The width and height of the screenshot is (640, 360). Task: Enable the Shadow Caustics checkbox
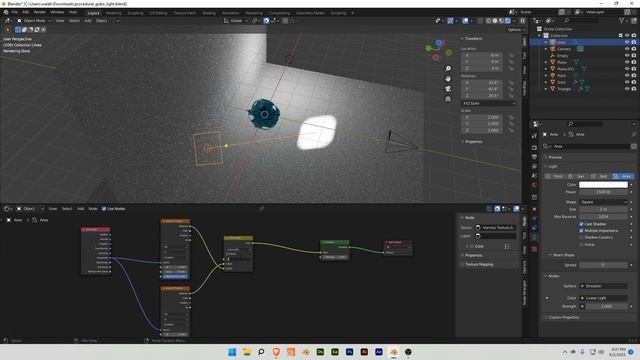pos(581,238)
